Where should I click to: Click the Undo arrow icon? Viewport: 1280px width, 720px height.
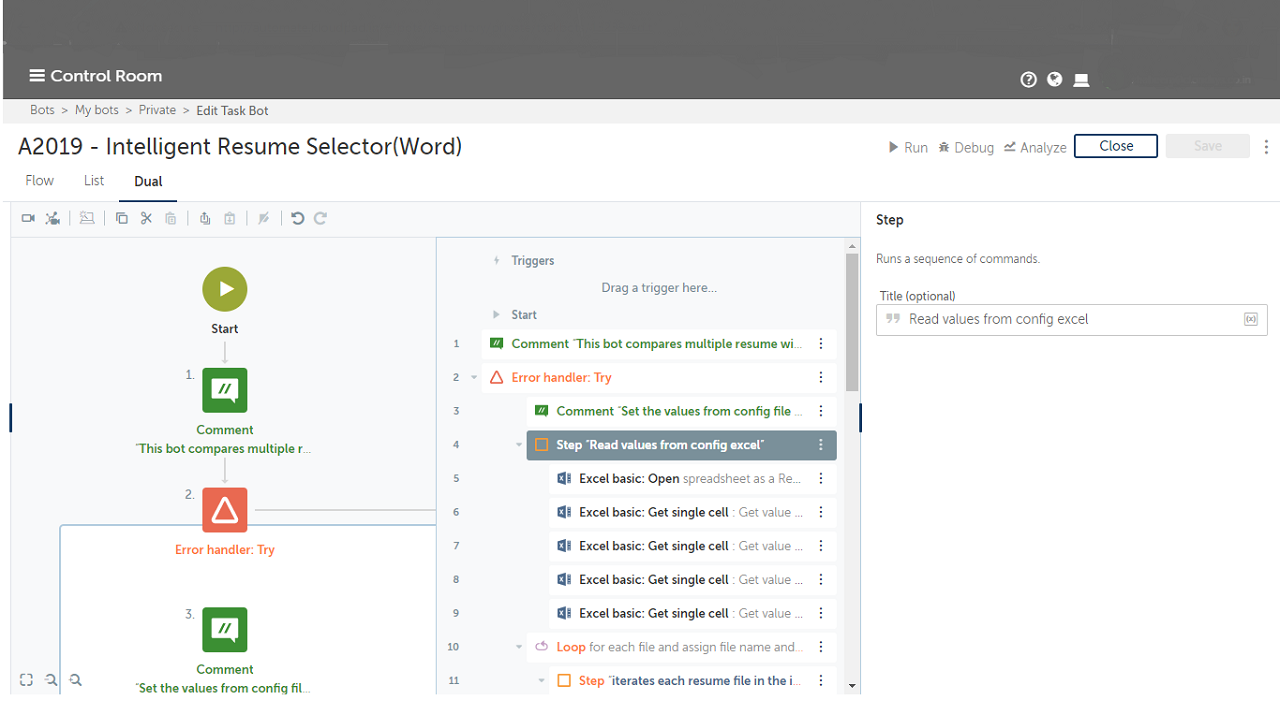297,218
